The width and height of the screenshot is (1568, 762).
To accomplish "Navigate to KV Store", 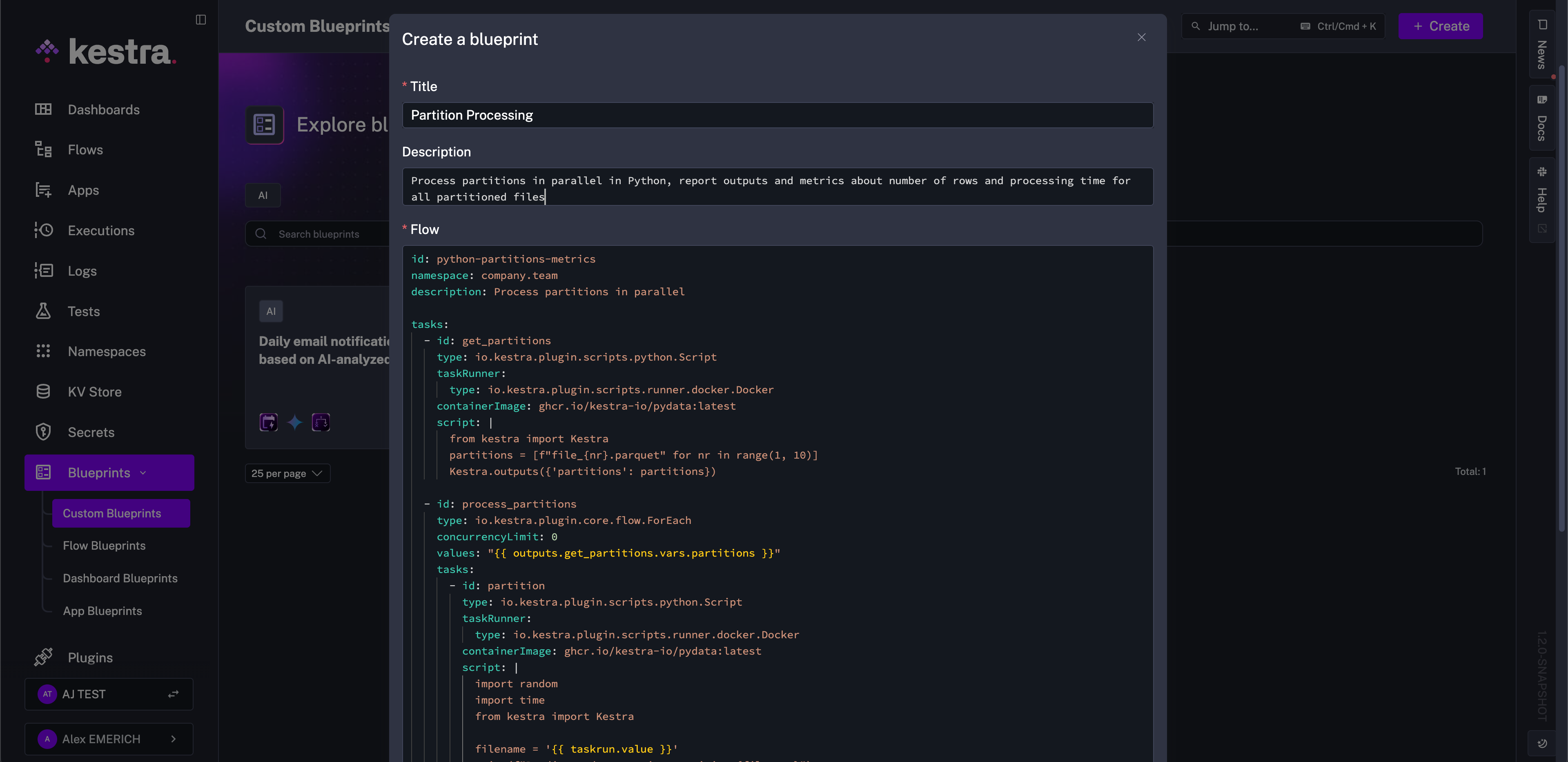I will pyautogui.click(x=94, y=392).
